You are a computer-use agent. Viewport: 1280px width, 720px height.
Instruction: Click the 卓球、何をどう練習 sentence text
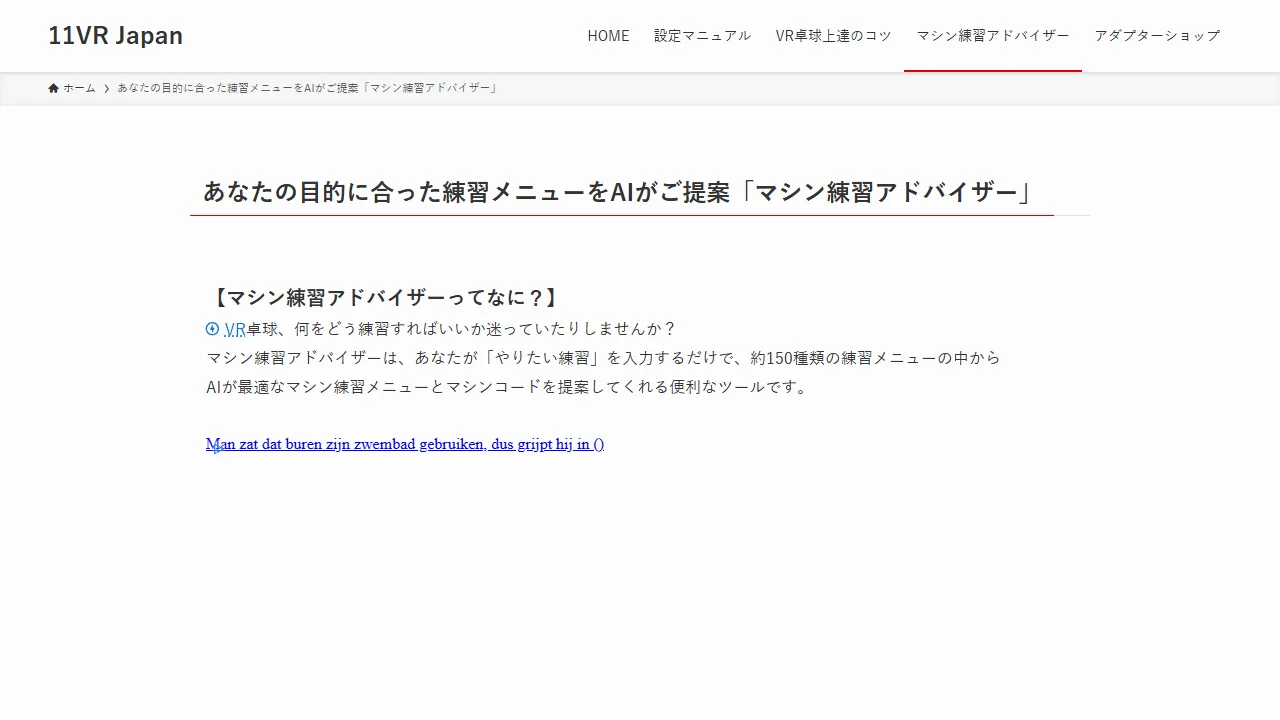(x=460, y=329)
